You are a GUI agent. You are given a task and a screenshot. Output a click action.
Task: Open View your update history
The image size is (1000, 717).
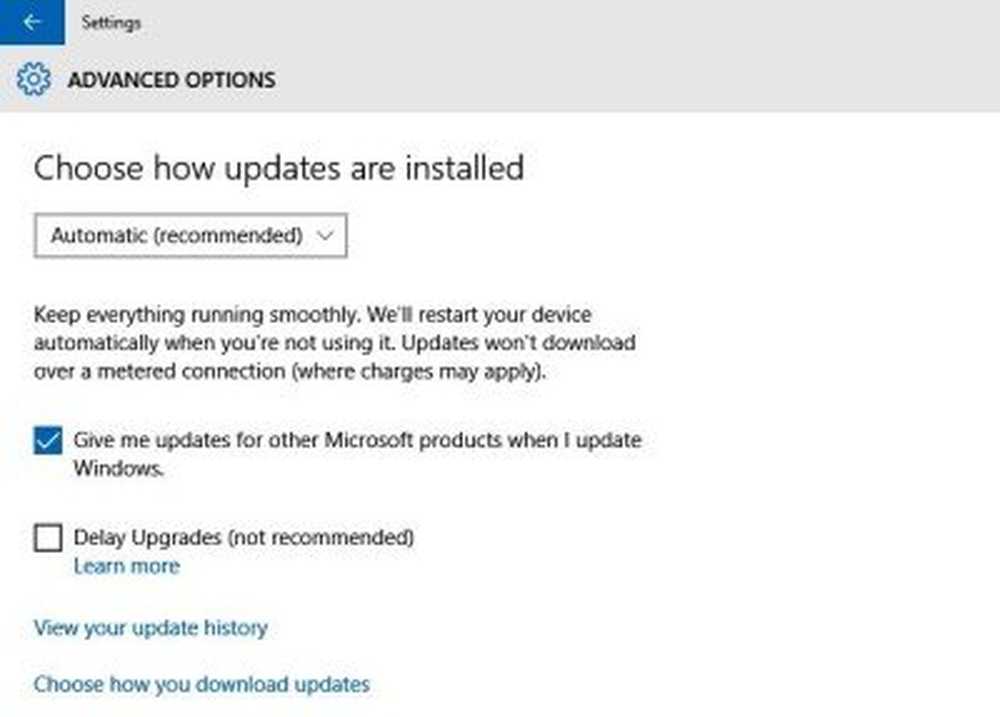150,628
